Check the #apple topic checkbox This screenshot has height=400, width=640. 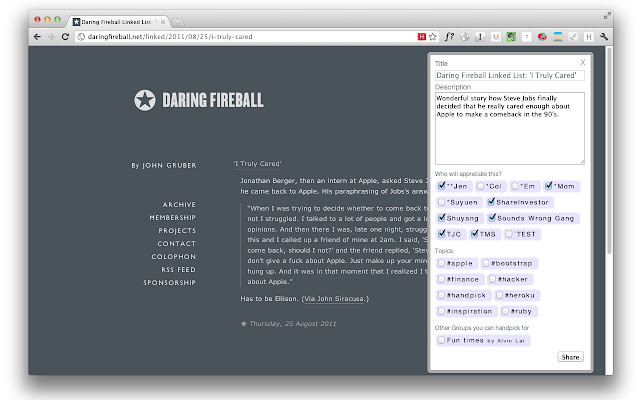click(x=441, y=263)
